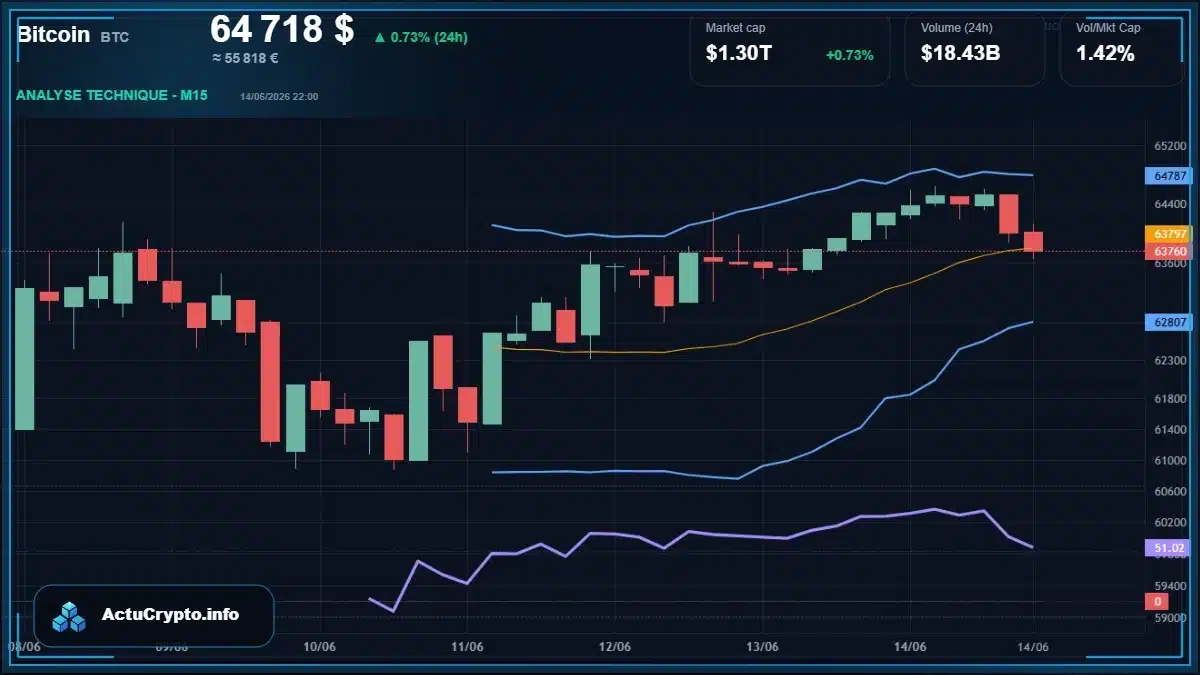This screenshot has height=675, width=1200.
Task: Select the $18.43B volume value
Action: tap(961, 54)
